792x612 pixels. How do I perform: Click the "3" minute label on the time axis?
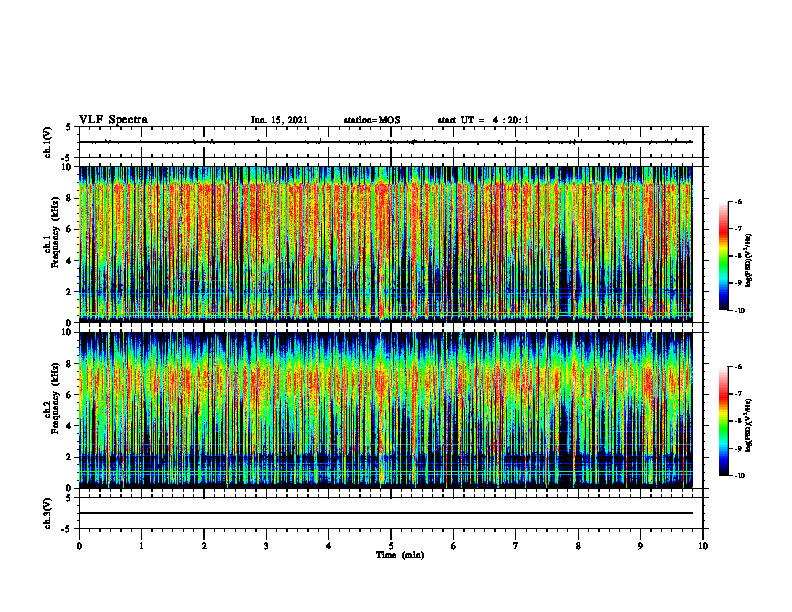[x=266, y=546]
